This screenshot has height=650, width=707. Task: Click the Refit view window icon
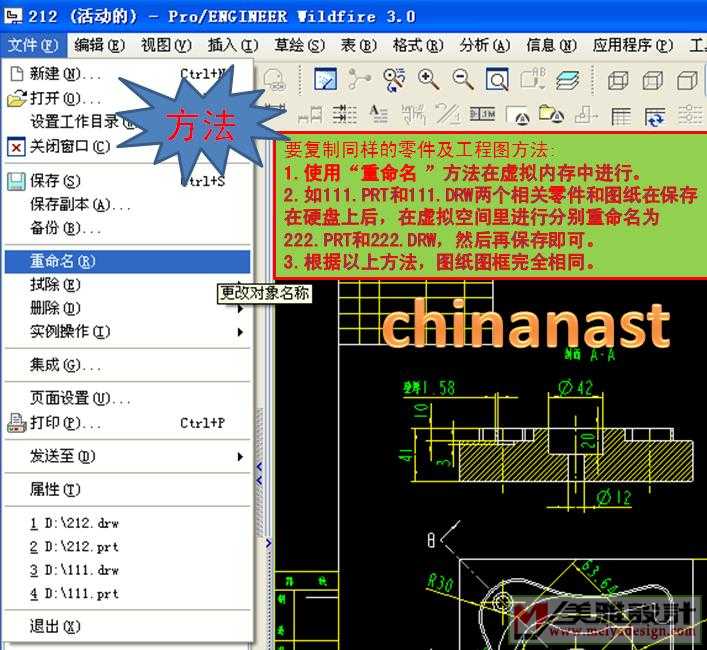pos(497,79)
